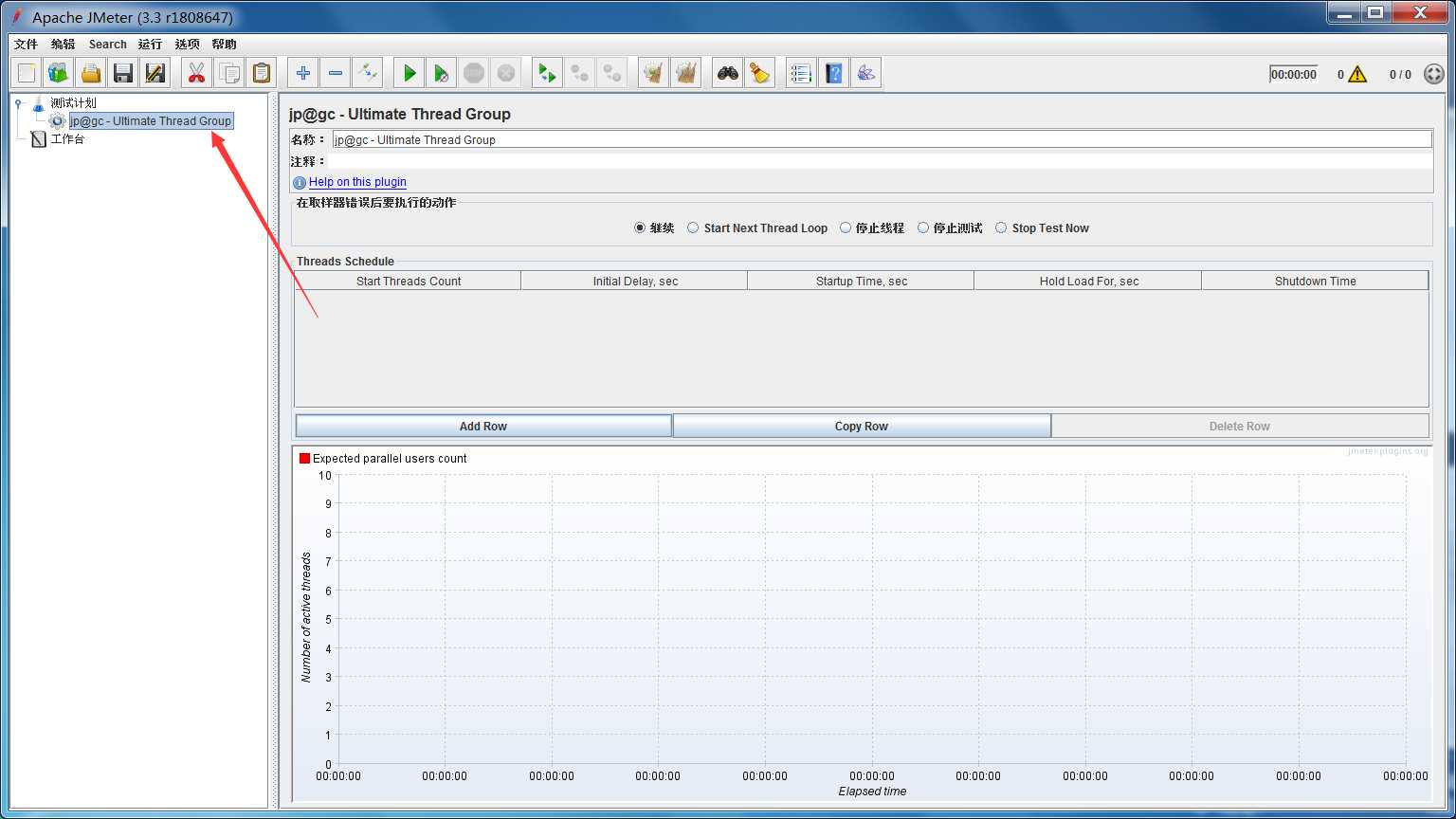Click the Save As icon with pencil
Image resolution: width=1456 pixels, height=819 pixels.
155,73
